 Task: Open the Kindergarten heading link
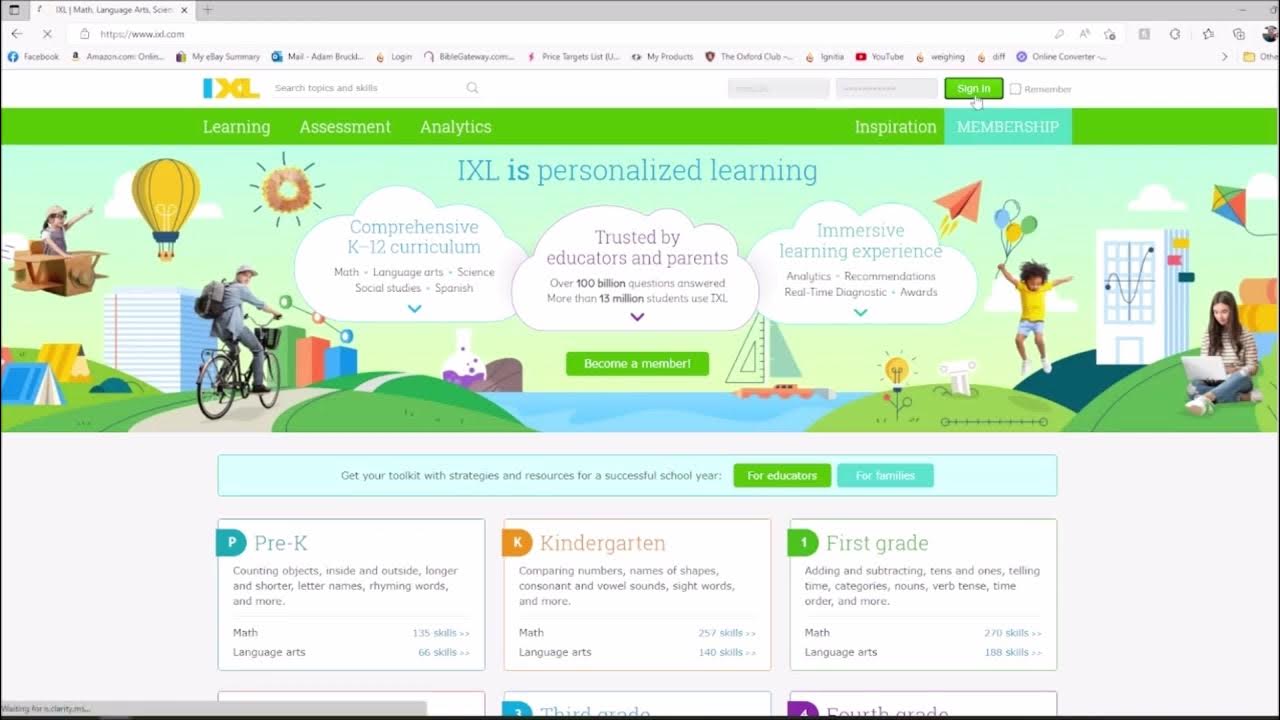(x=602, y=543)
